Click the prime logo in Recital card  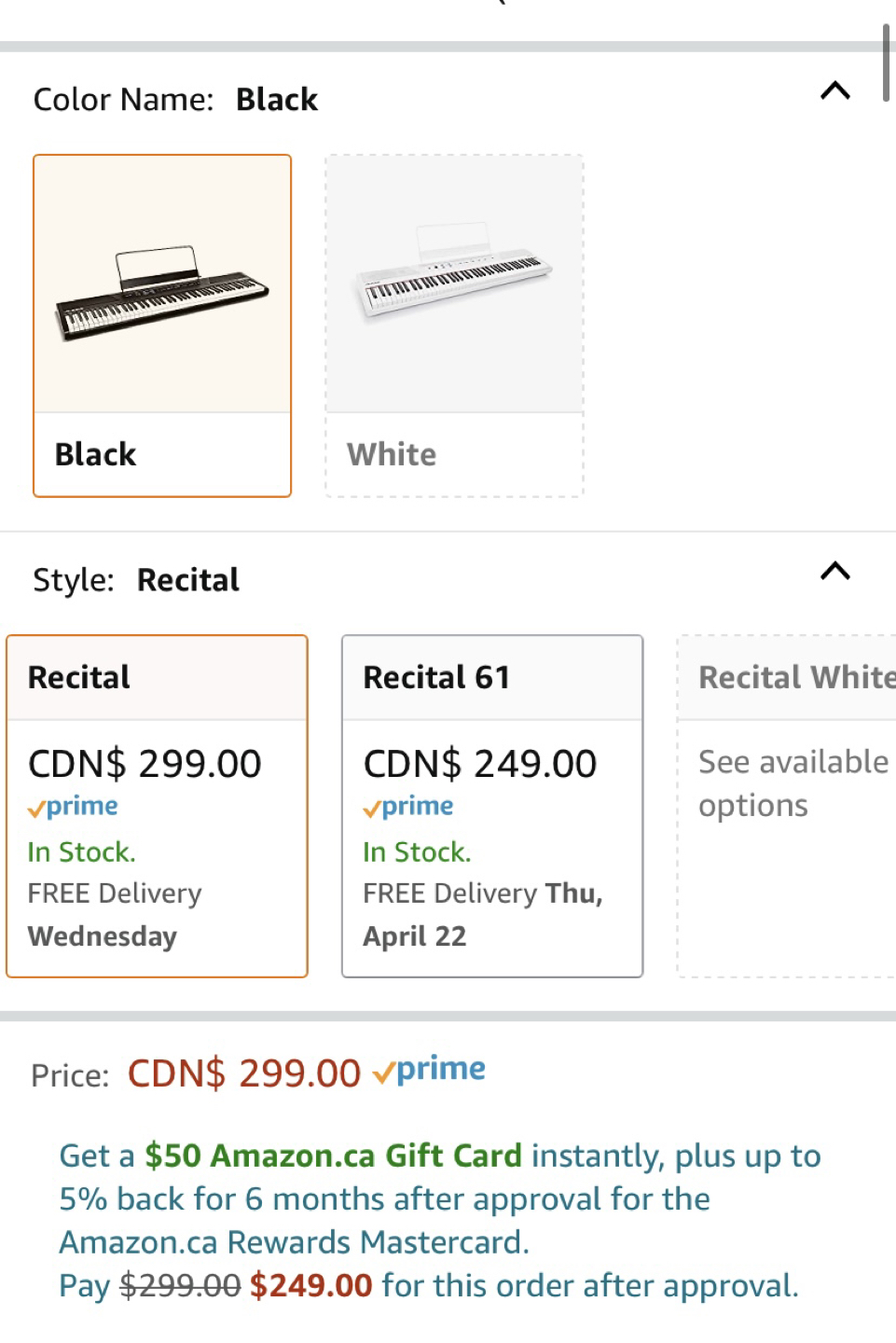(74, 807)
